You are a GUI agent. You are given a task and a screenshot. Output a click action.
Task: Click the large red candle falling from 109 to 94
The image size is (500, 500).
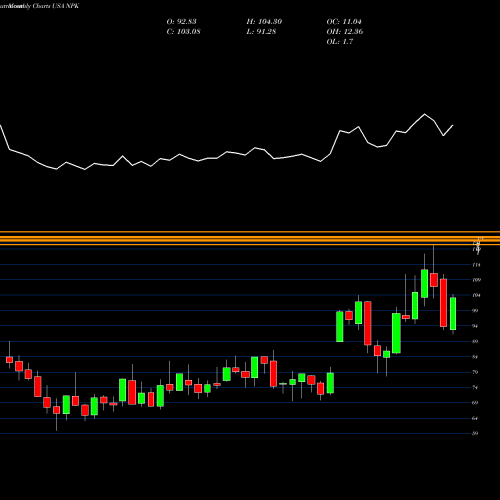point(443,303)
